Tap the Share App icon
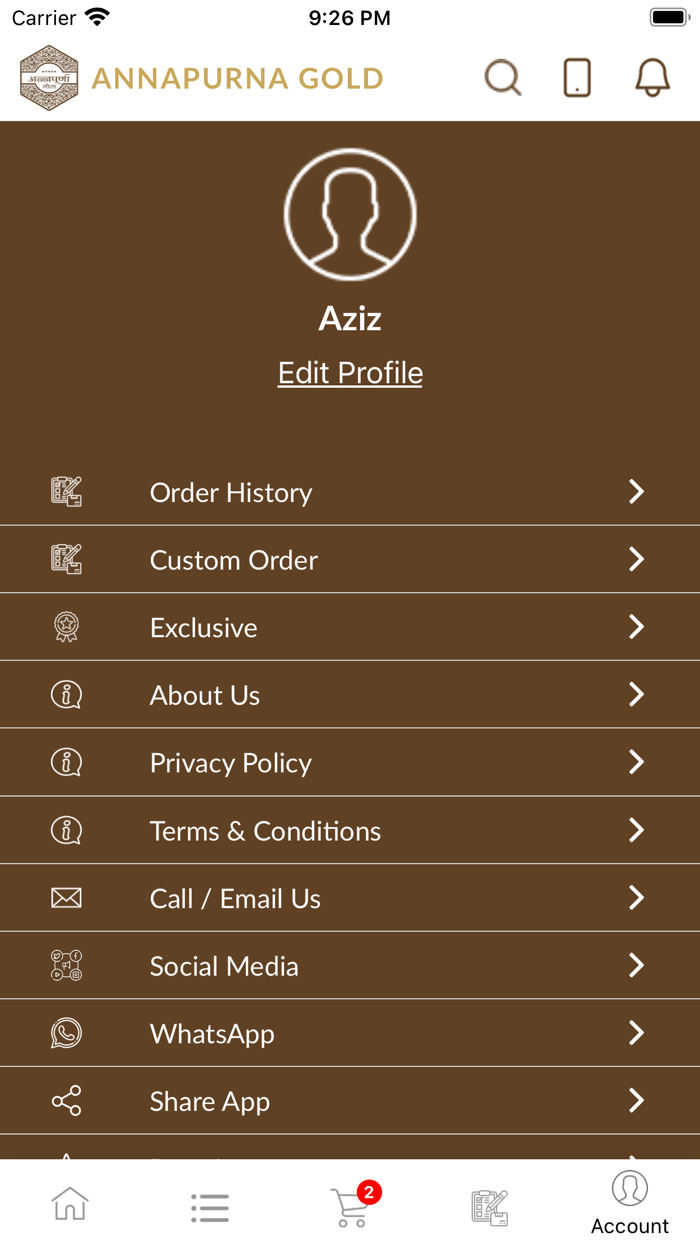700x1244 pixels. point(66,1101)
